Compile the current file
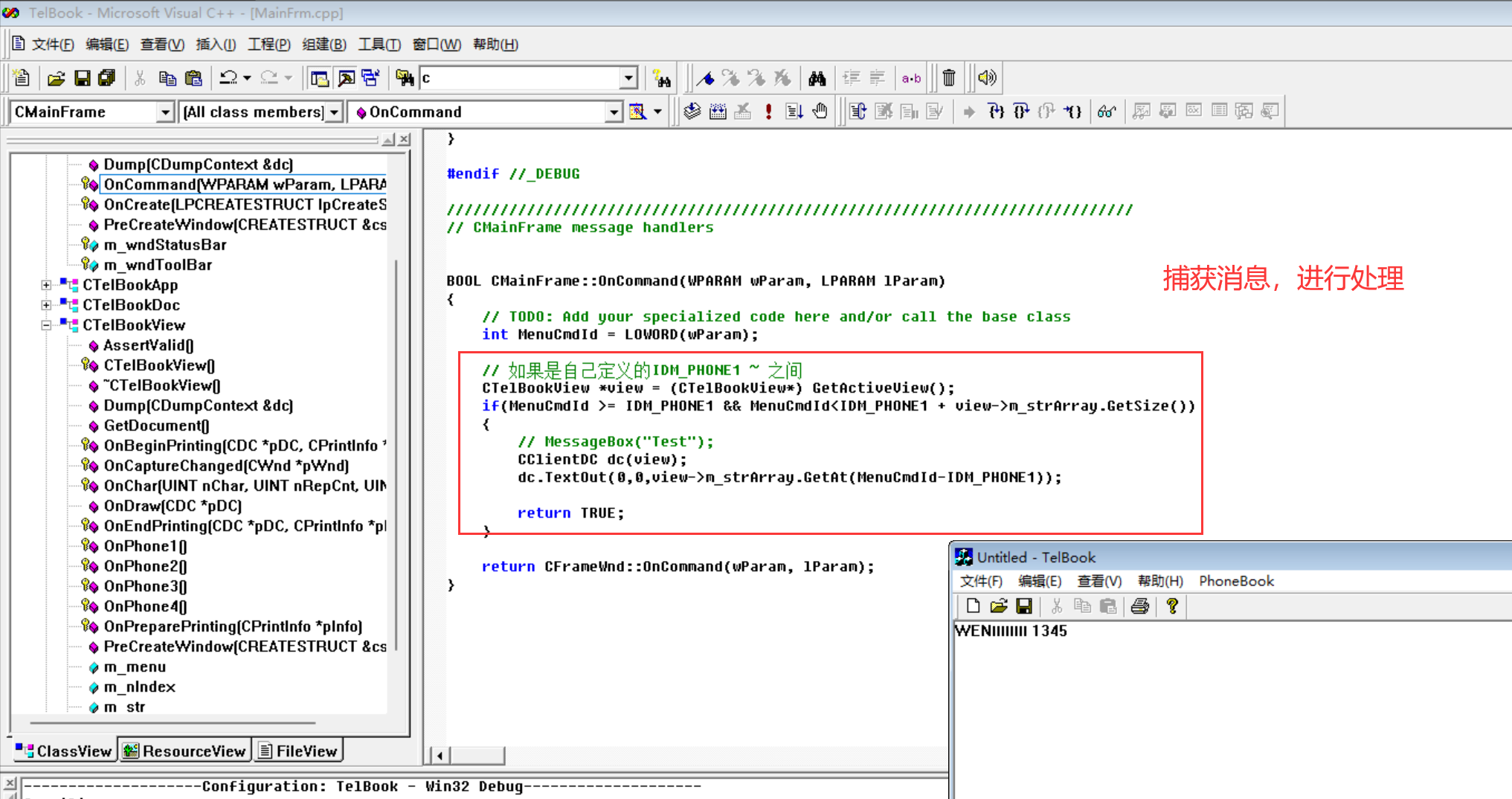1512x799 pixels. coord(692,112)
